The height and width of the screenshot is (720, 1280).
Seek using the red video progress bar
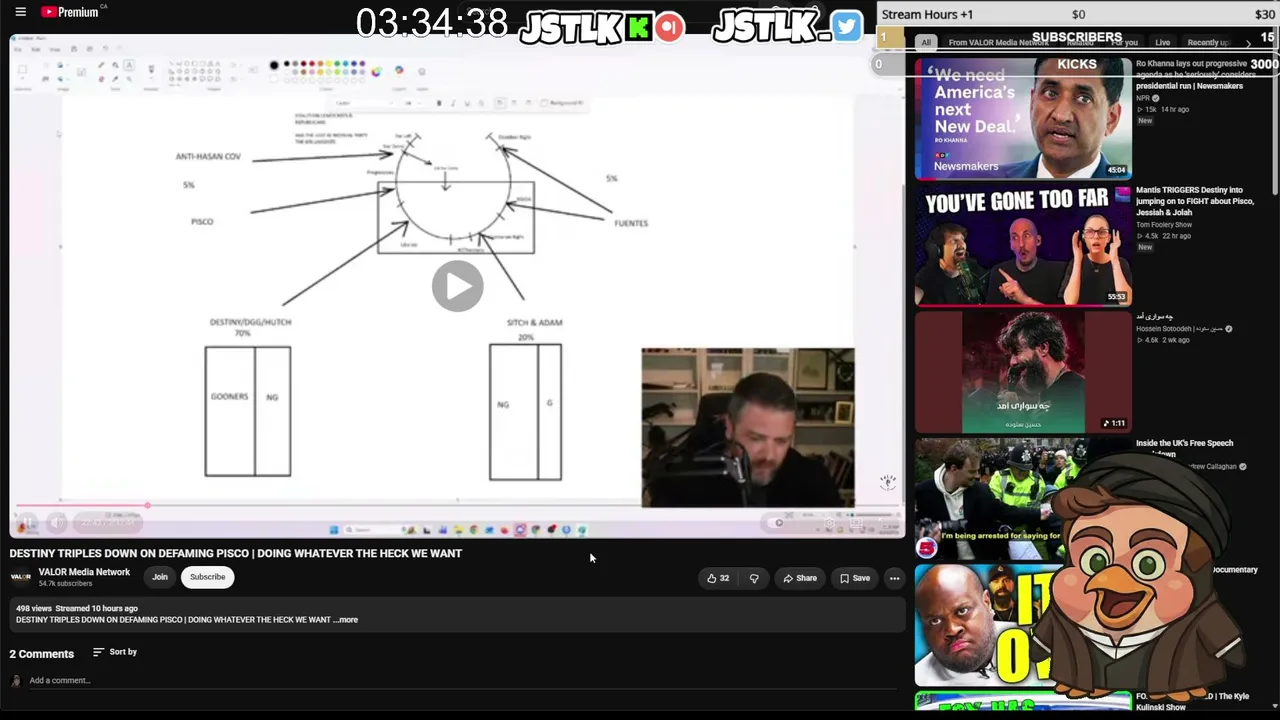(456, 507)
